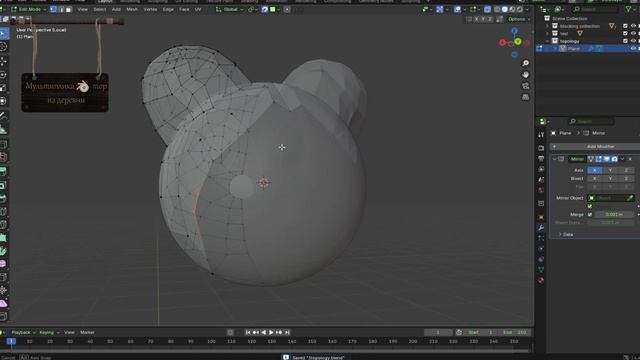Uncheck the test collection exclude checkbox

tap(625, 33)
